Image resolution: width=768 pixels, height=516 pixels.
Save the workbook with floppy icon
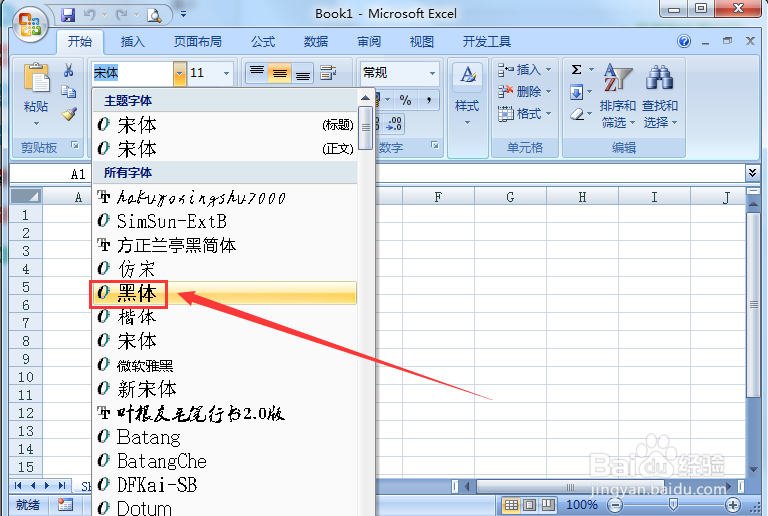tap(68, 15)
